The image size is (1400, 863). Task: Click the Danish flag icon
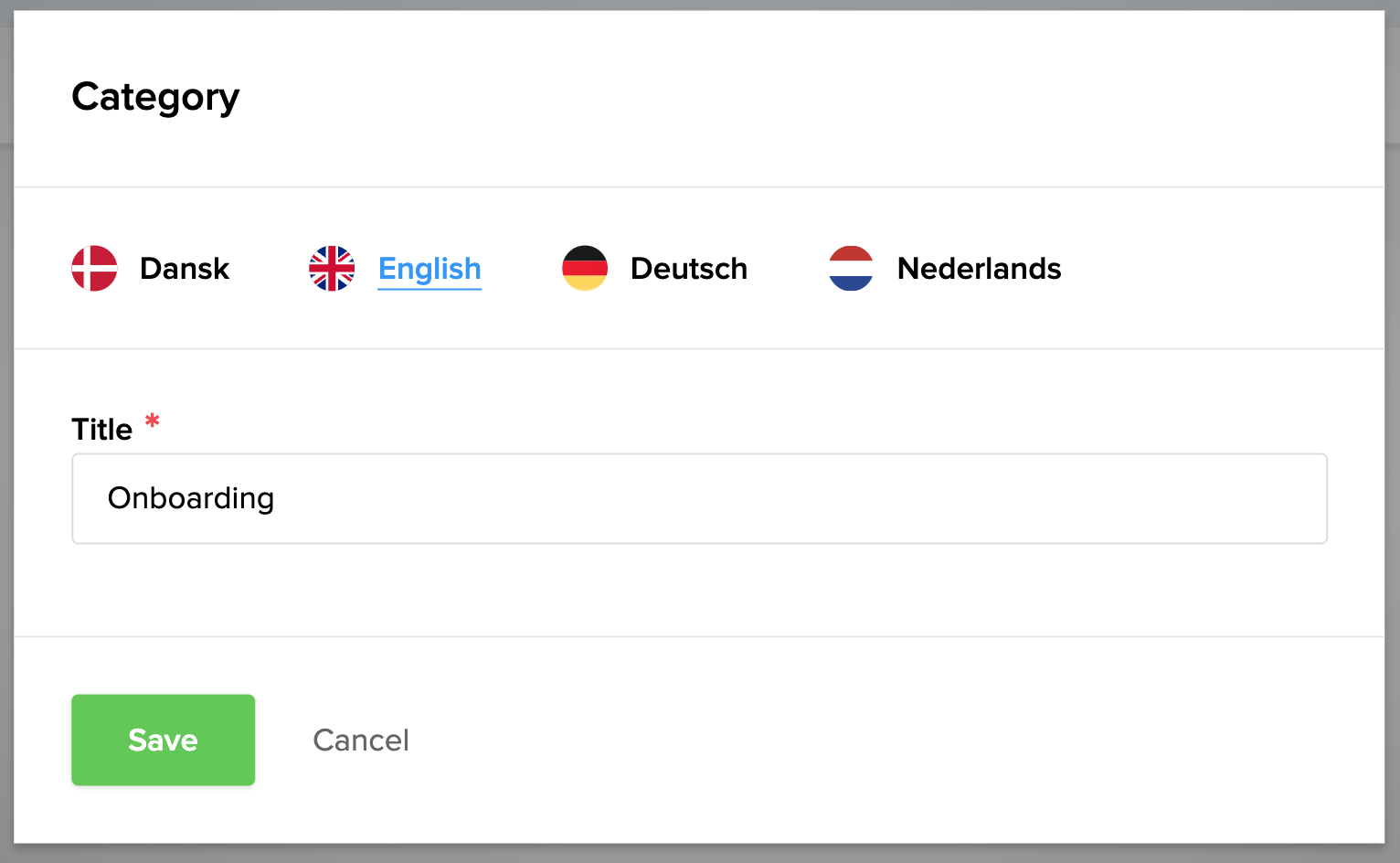94,268
